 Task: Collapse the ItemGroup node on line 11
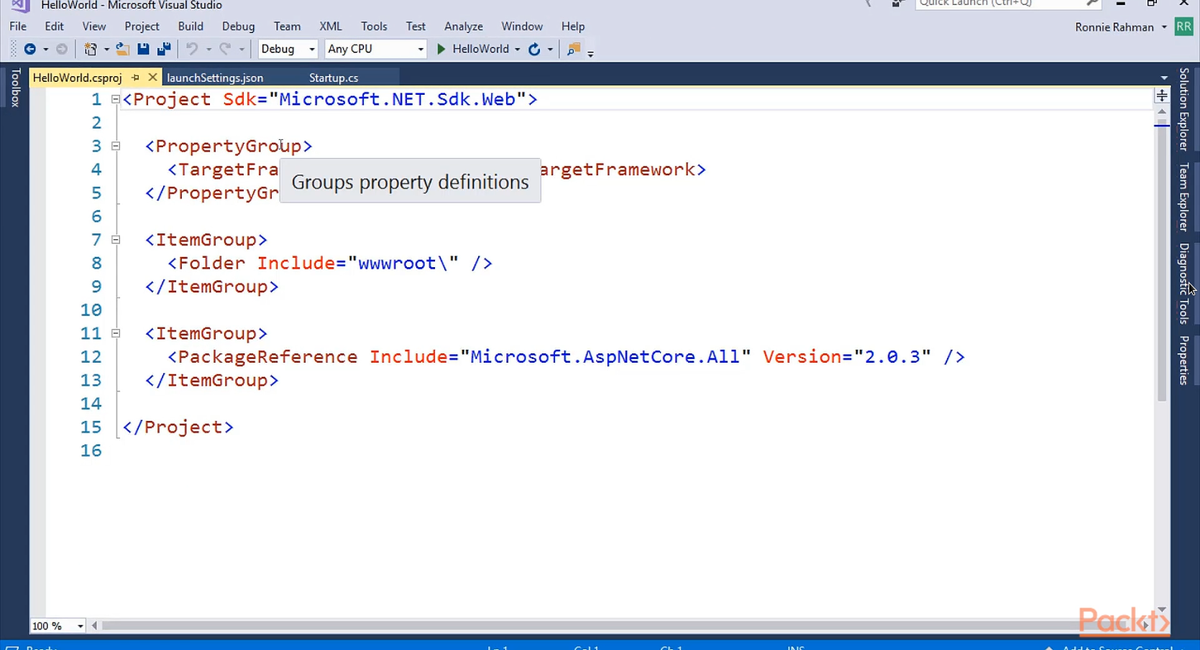click(117, 333)
